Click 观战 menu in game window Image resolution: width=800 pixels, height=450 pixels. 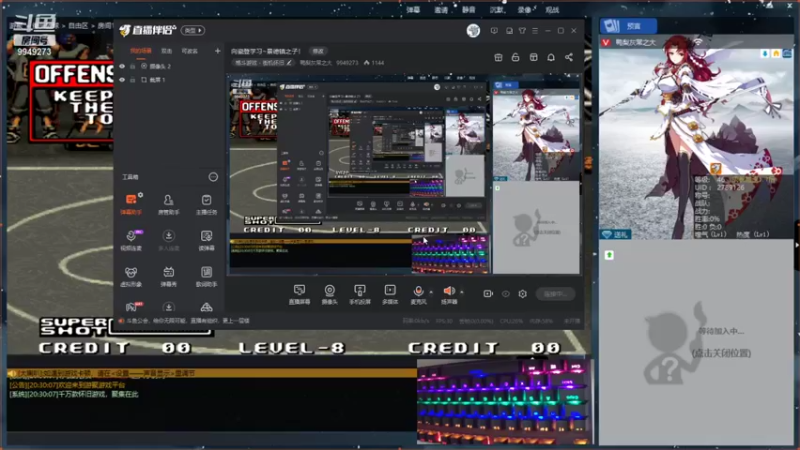[x=552, y=10]
